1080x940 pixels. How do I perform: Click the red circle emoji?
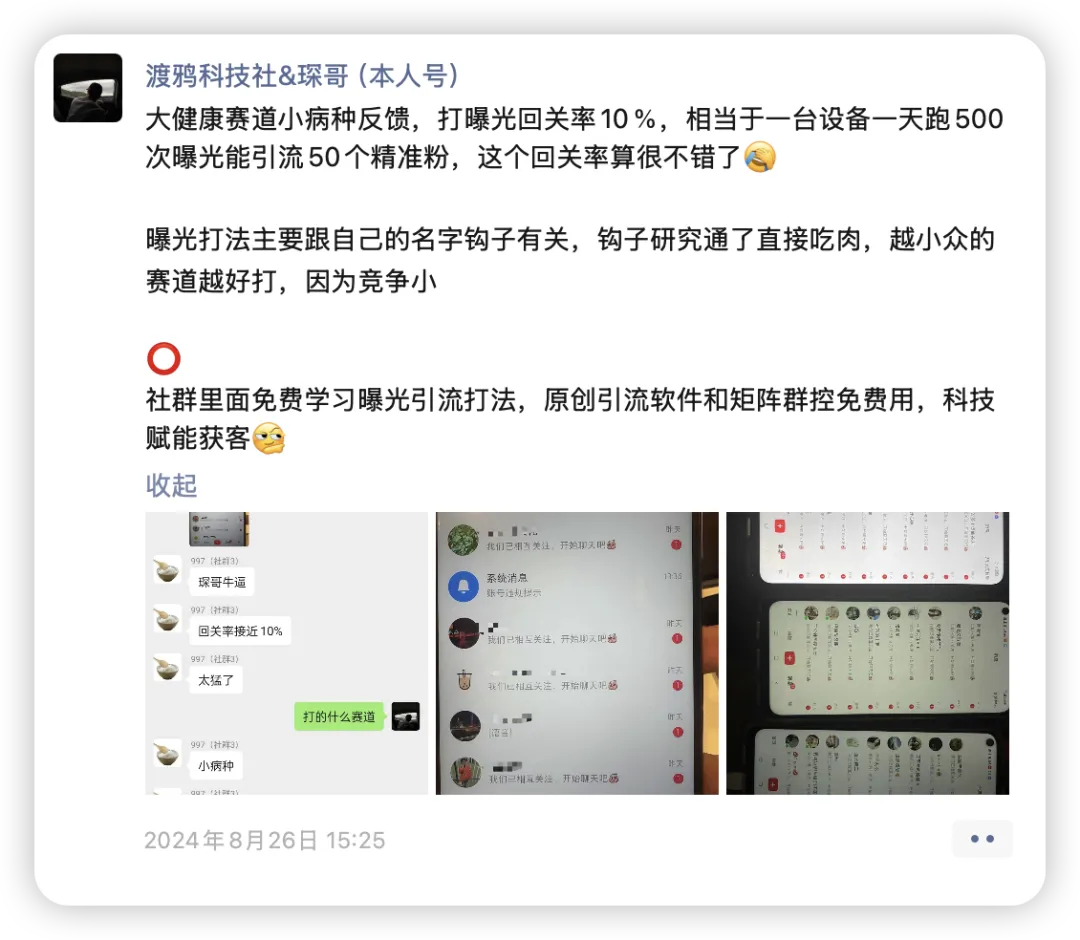(x=164, y=359)
